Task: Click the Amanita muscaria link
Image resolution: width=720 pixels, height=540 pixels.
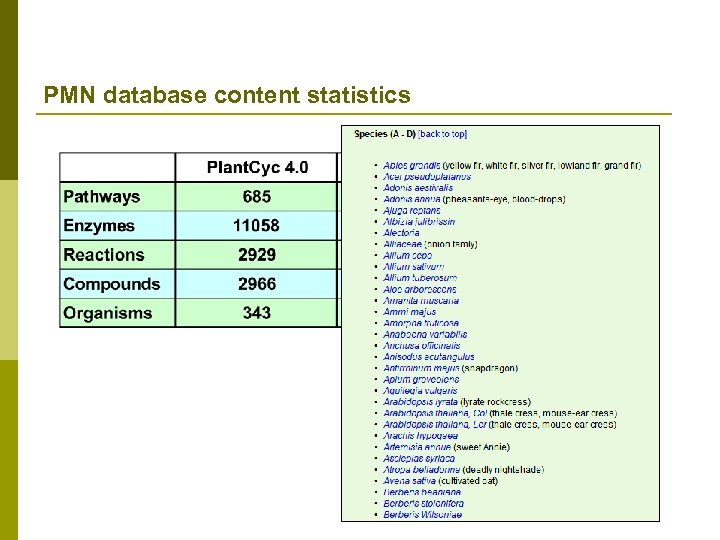Action: 421,301
